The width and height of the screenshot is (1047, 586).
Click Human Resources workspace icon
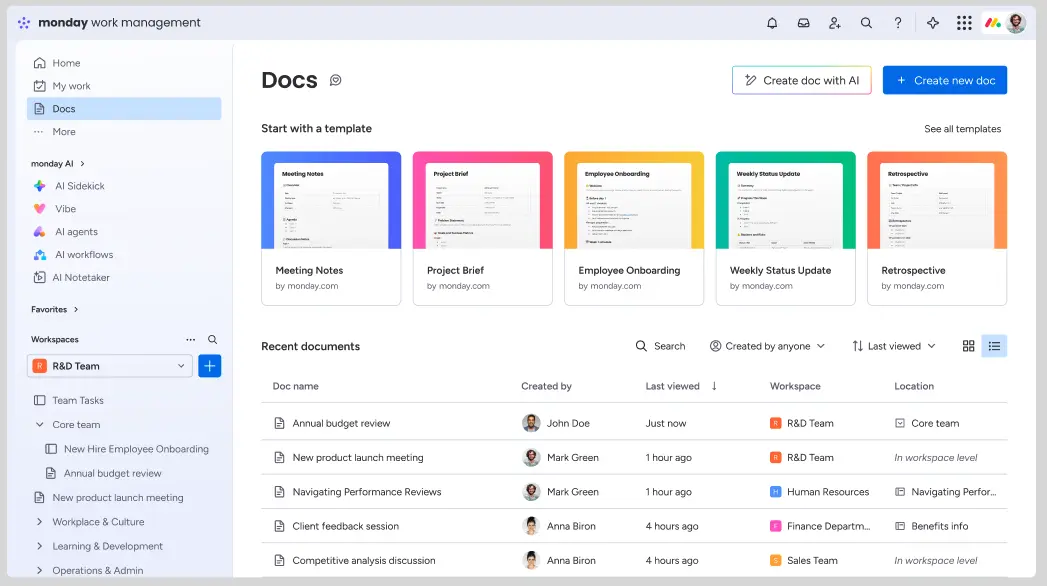tap(775, 492)
